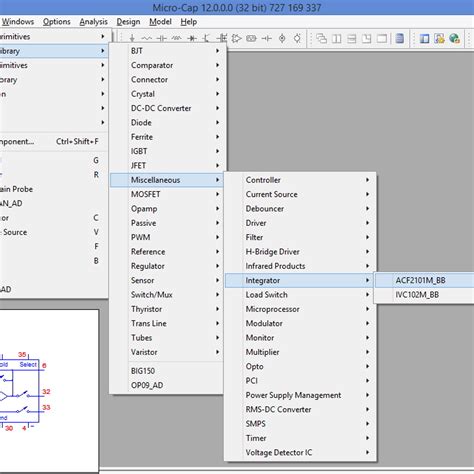Open the Windows menu
This screenshot has height=474, width=474.
click(18, 22)
